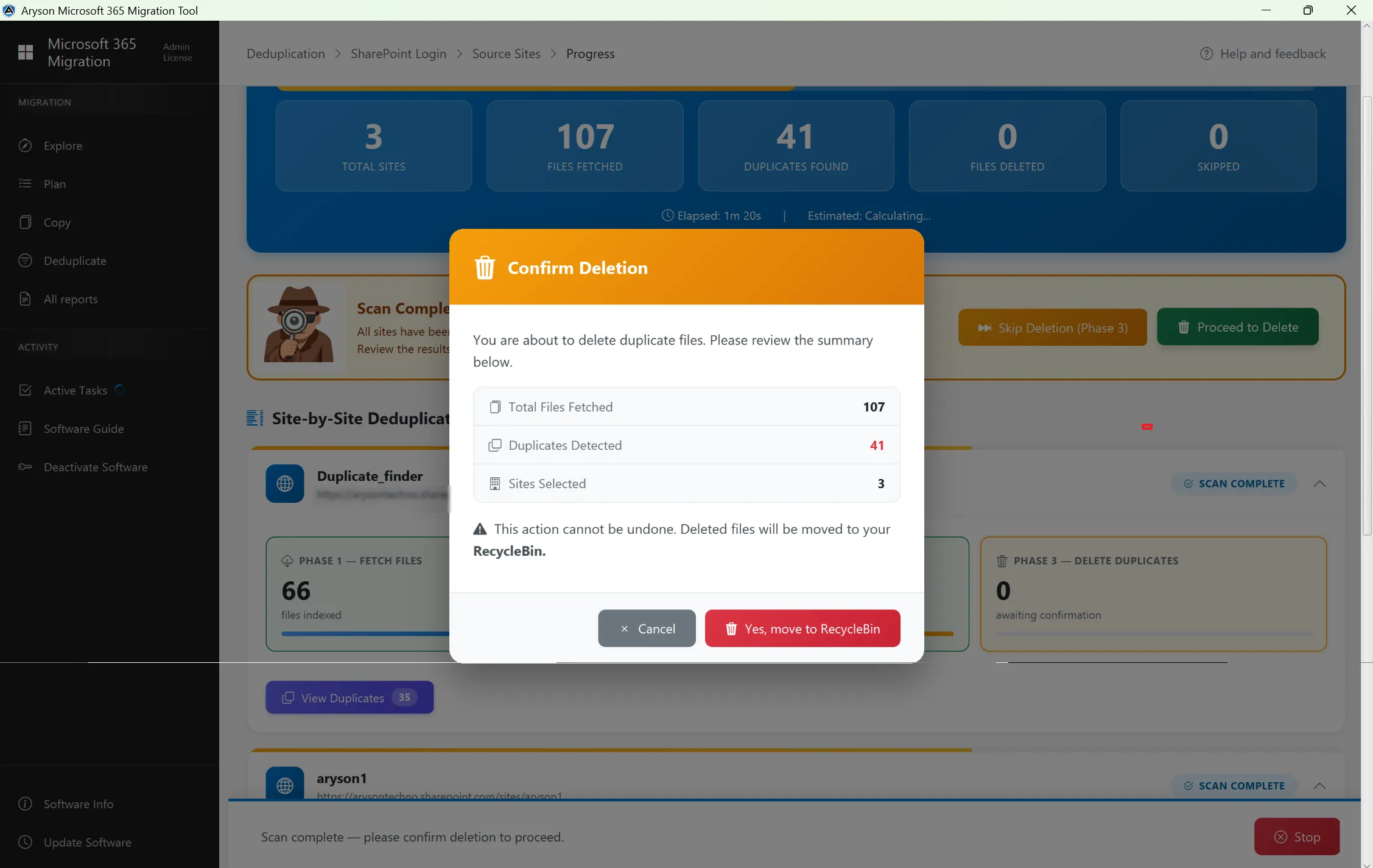The image size is (1373, 868).
Task: Toggle the Active Tasks checkbox
Action: [26, 390]
